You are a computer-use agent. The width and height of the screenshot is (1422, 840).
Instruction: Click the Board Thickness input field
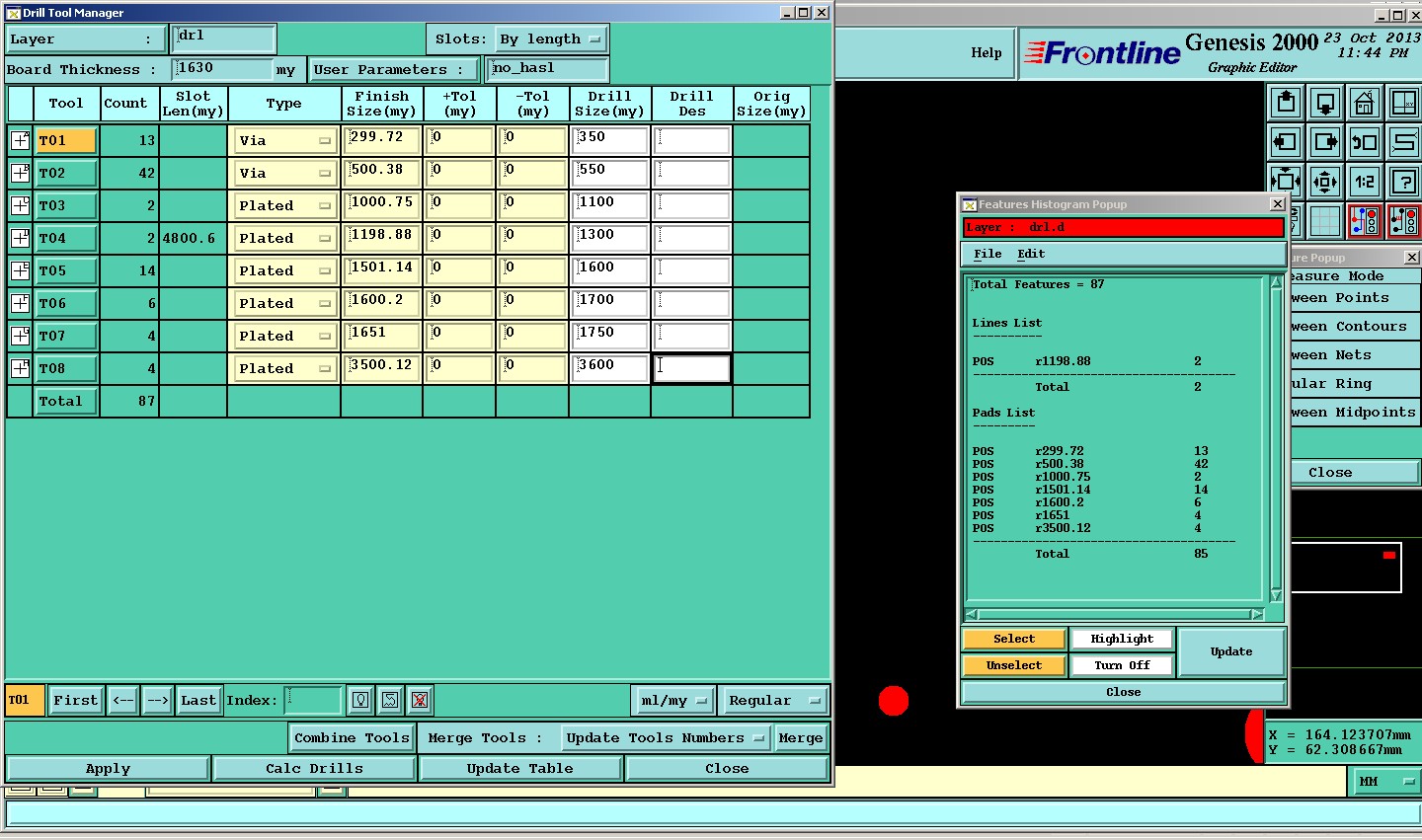(x=222, y=69)
